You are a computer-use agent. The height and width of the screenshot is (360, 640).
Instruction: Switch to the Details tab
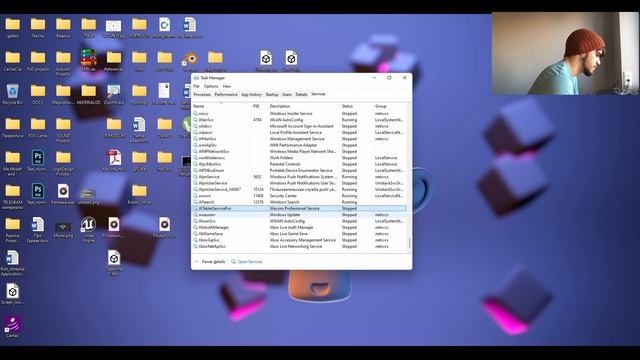[301, 94]
